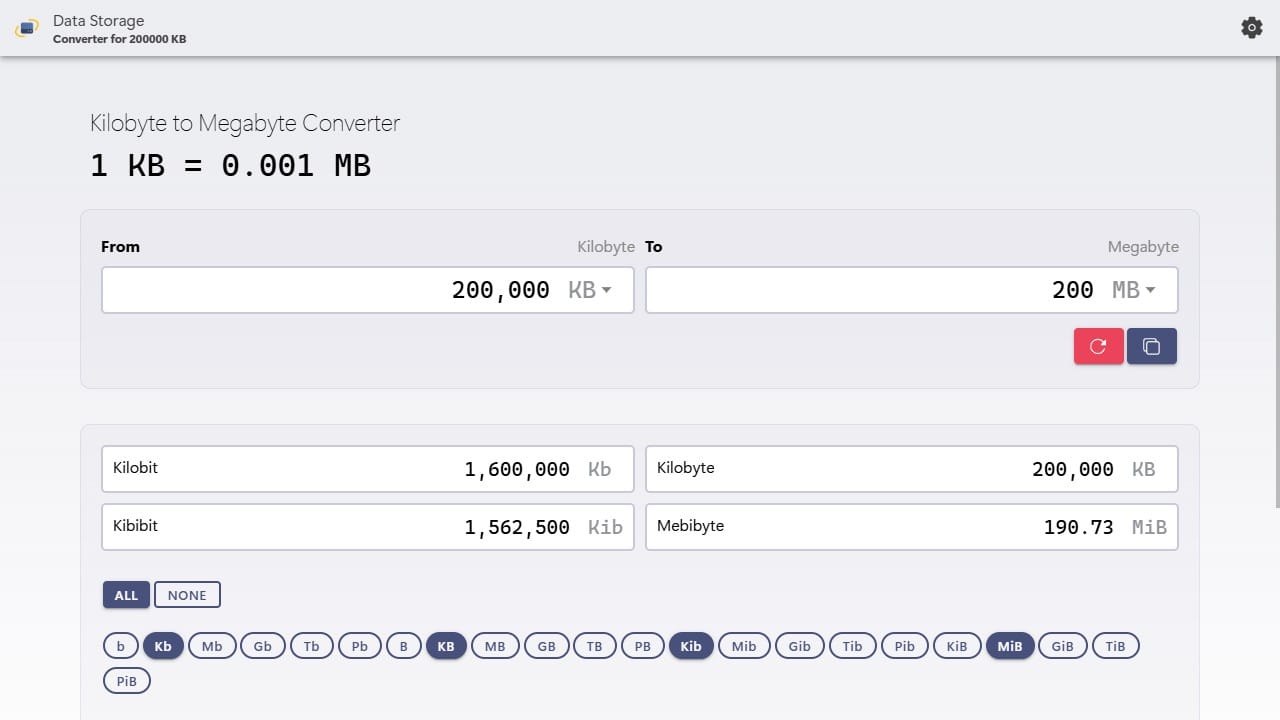1280x720 pixels.
Task: Click the Converter for 200000 KB subtitle
Action: (x=119, y=40)
